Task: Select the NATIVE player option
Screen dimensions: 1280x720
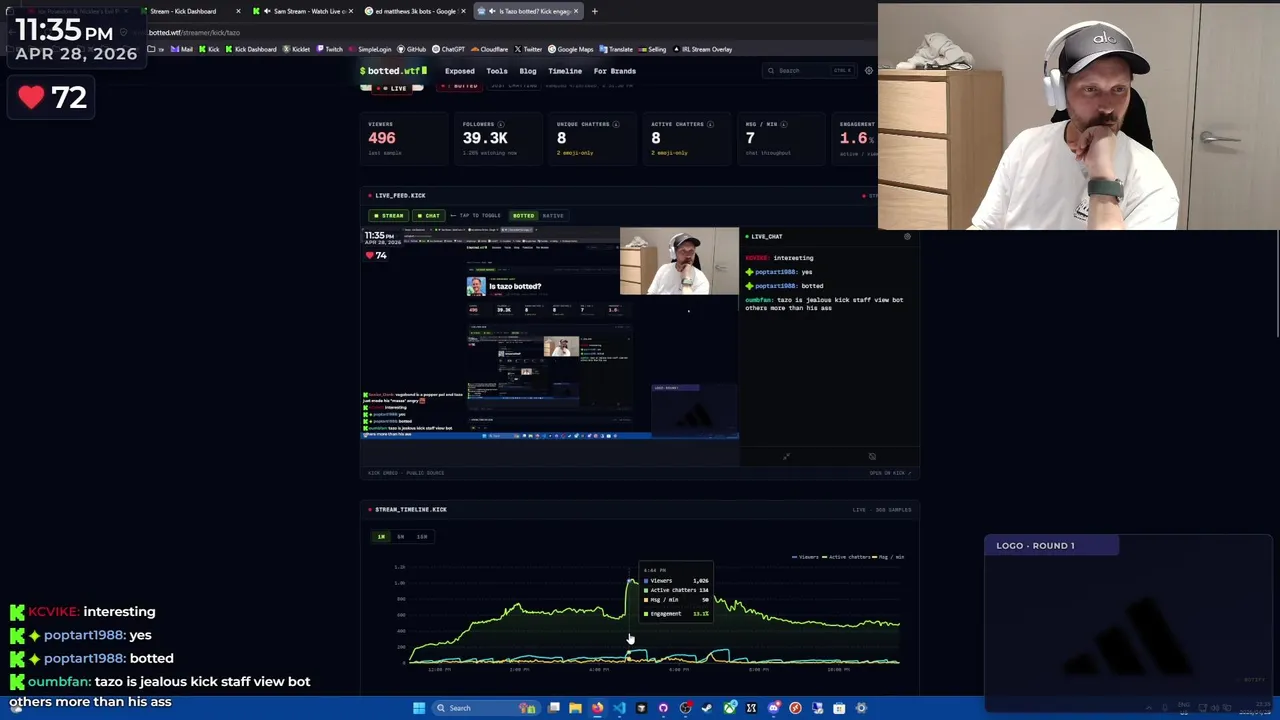Action: point(553,215)
